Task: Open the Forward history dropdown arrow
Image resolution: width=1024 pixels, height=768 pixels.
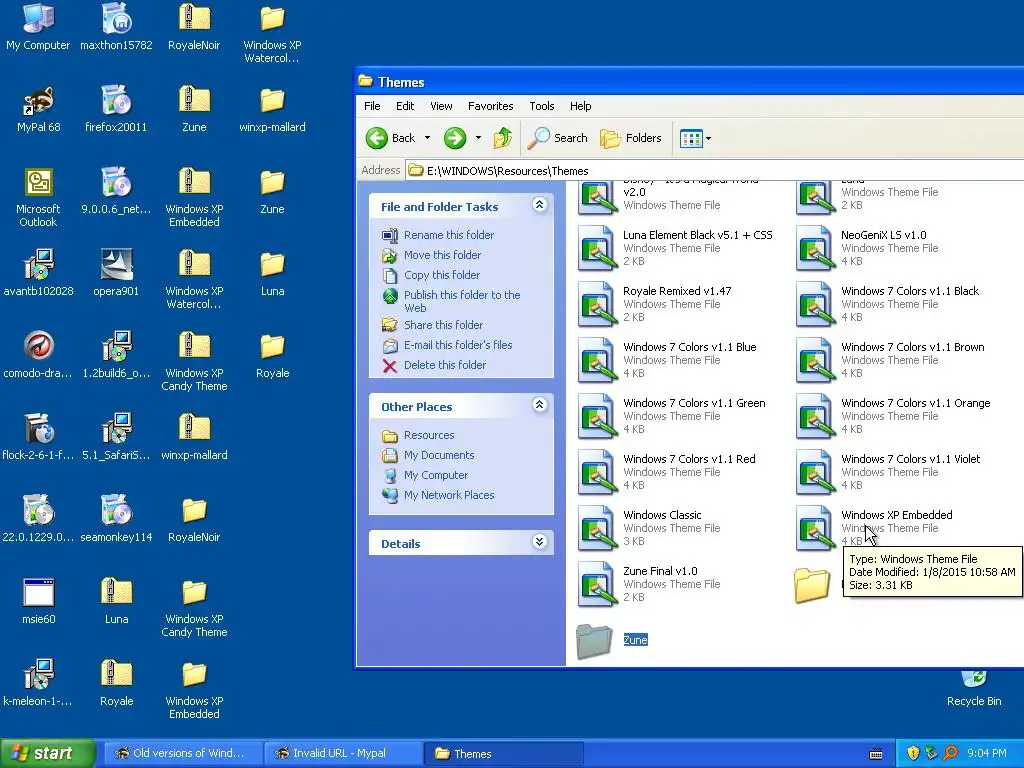Action: tap(478, 138)
